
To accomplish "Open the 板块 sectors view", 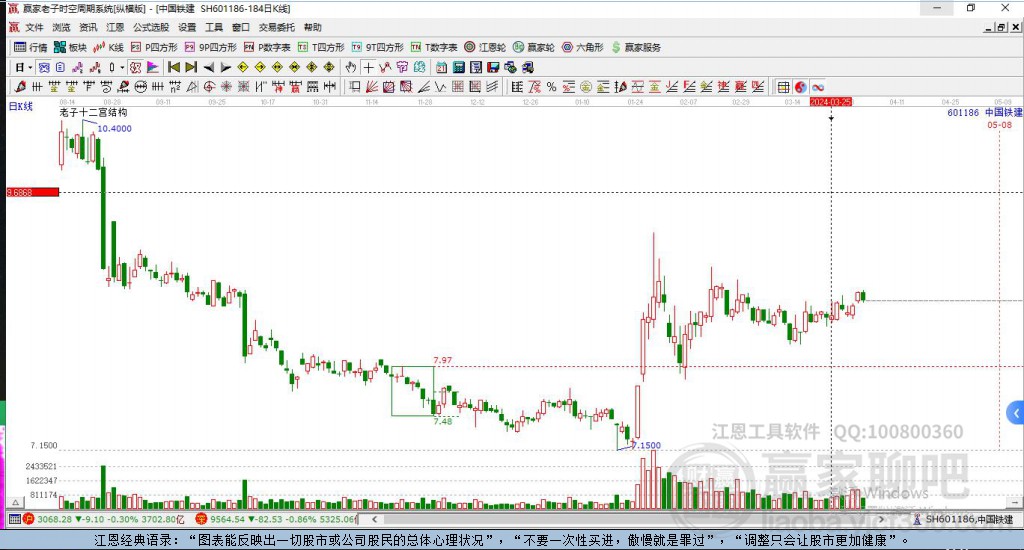I will 70,48.
